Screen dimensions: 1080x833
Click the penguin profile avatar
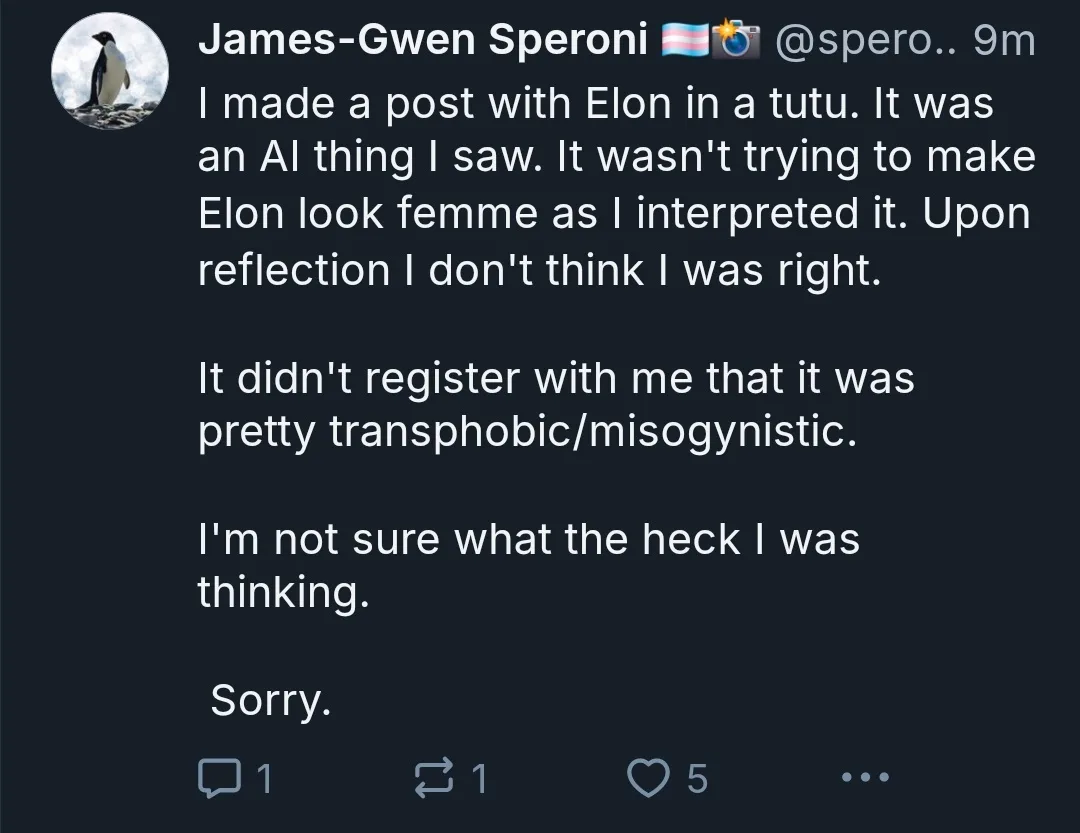point(110,70)
